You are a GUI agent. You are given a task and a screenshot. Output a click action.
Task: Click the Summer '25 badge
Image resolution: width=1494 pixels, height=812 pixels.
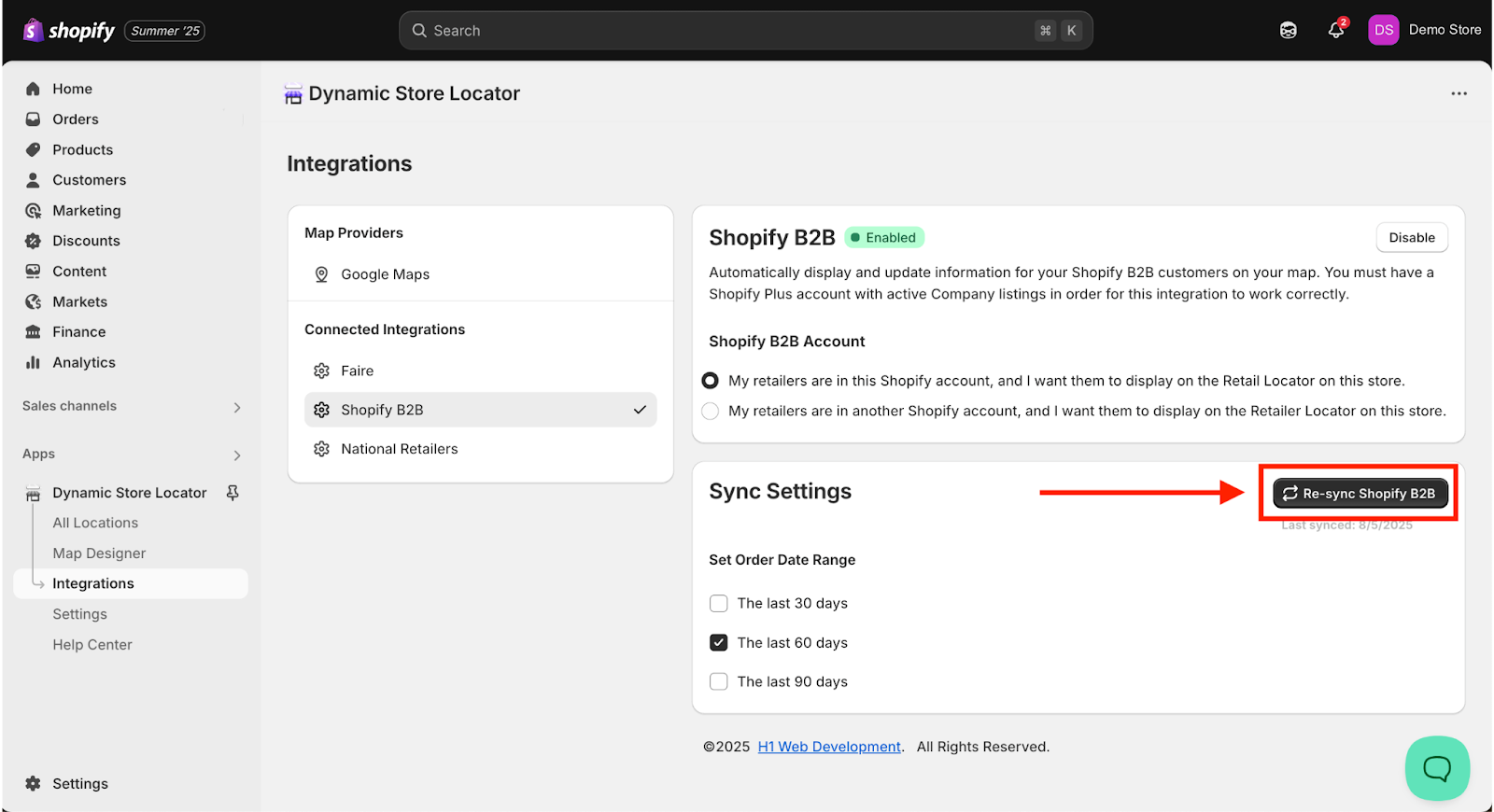click(x=165, y=31)
